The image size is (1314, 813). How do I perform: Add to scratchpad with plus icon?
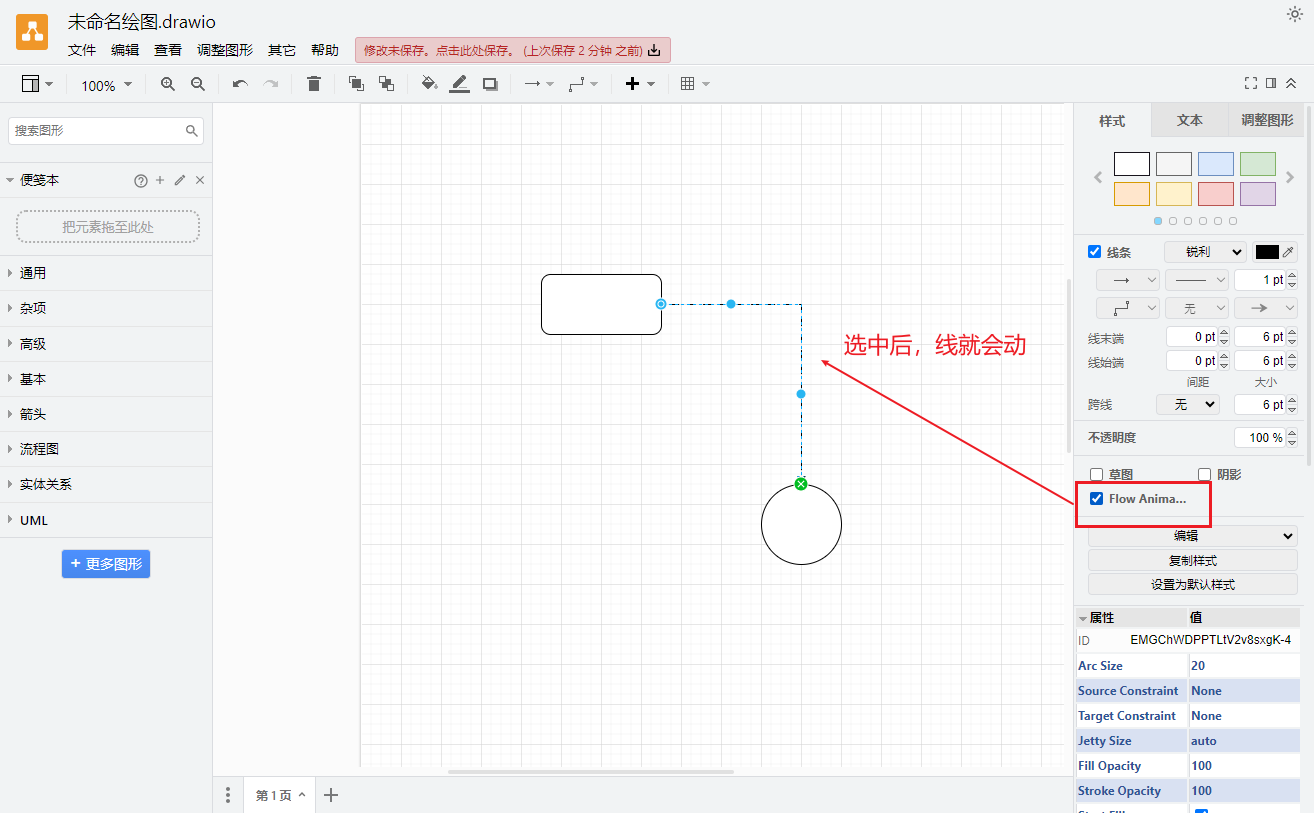click(160, 180)
